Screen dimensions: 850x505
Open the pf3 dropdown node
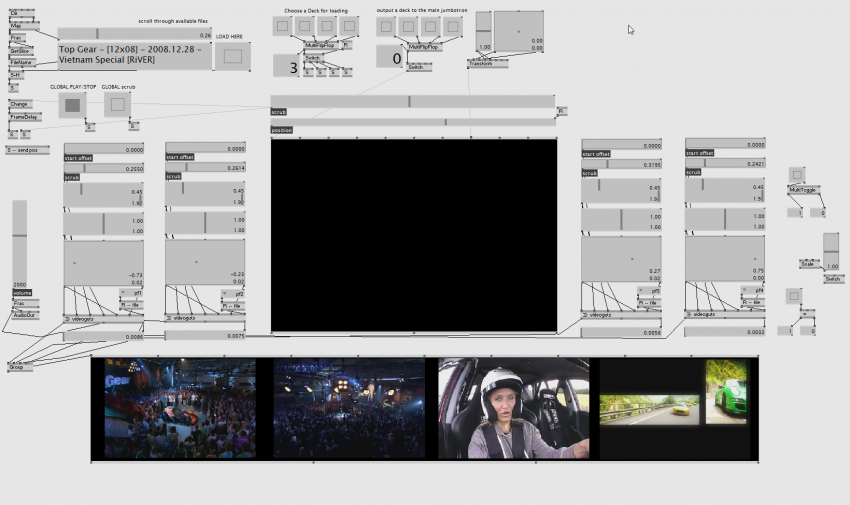pyautogui.click(x=650, y=292)
